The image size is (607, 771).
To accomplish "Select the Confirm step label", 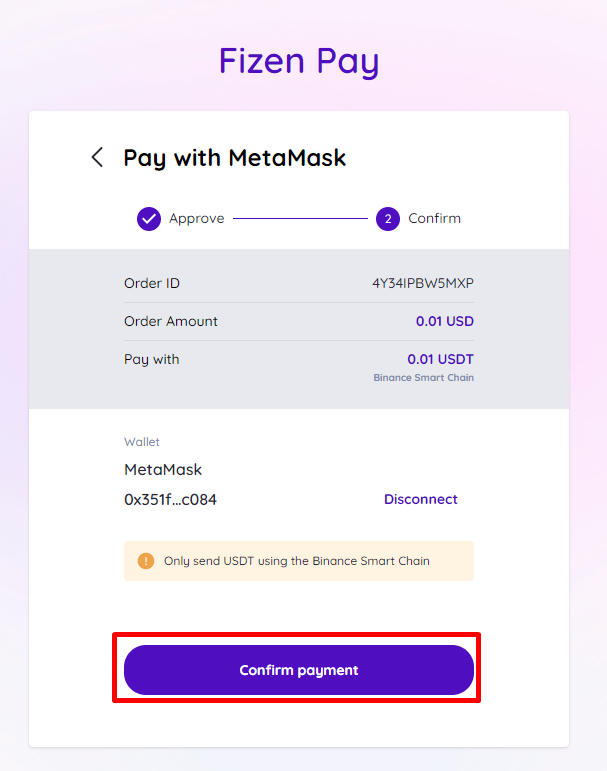I will coord(434,218).
